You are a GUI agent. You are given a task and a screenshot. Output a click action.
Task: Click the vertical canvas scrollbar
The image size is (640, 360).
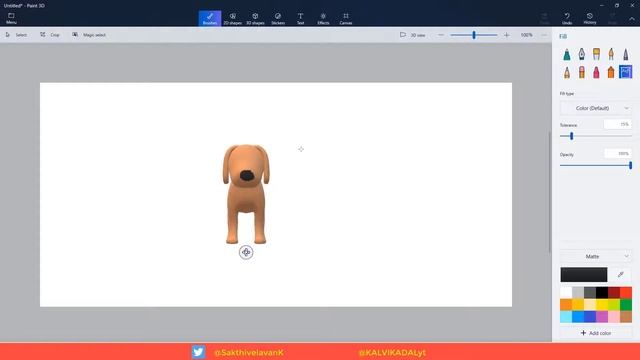(549, 193)
